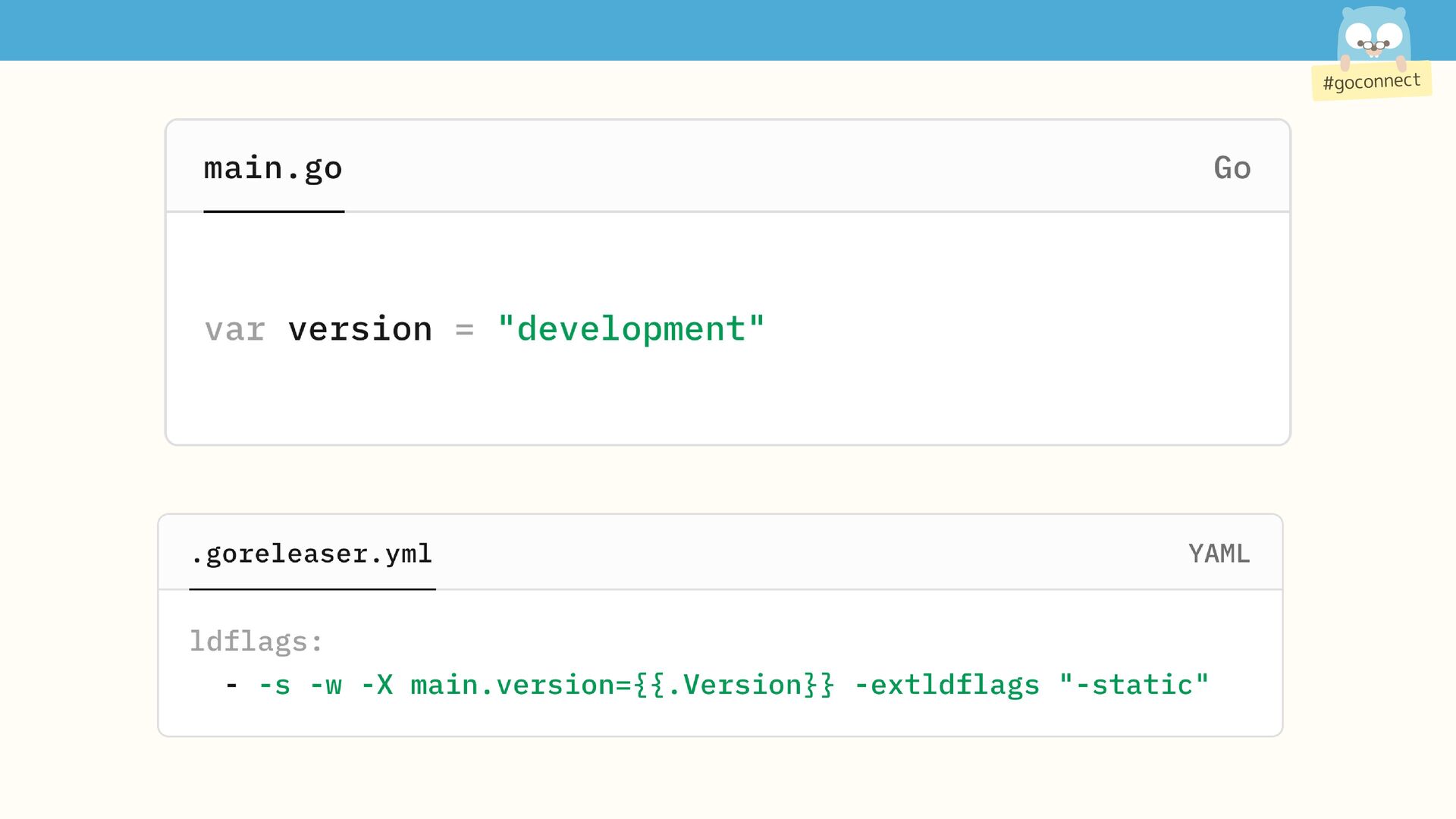Image resolution: width=1456 pixels, height=819 pixels.
Task: Click the var keyword in code
Action: [235, 329]
